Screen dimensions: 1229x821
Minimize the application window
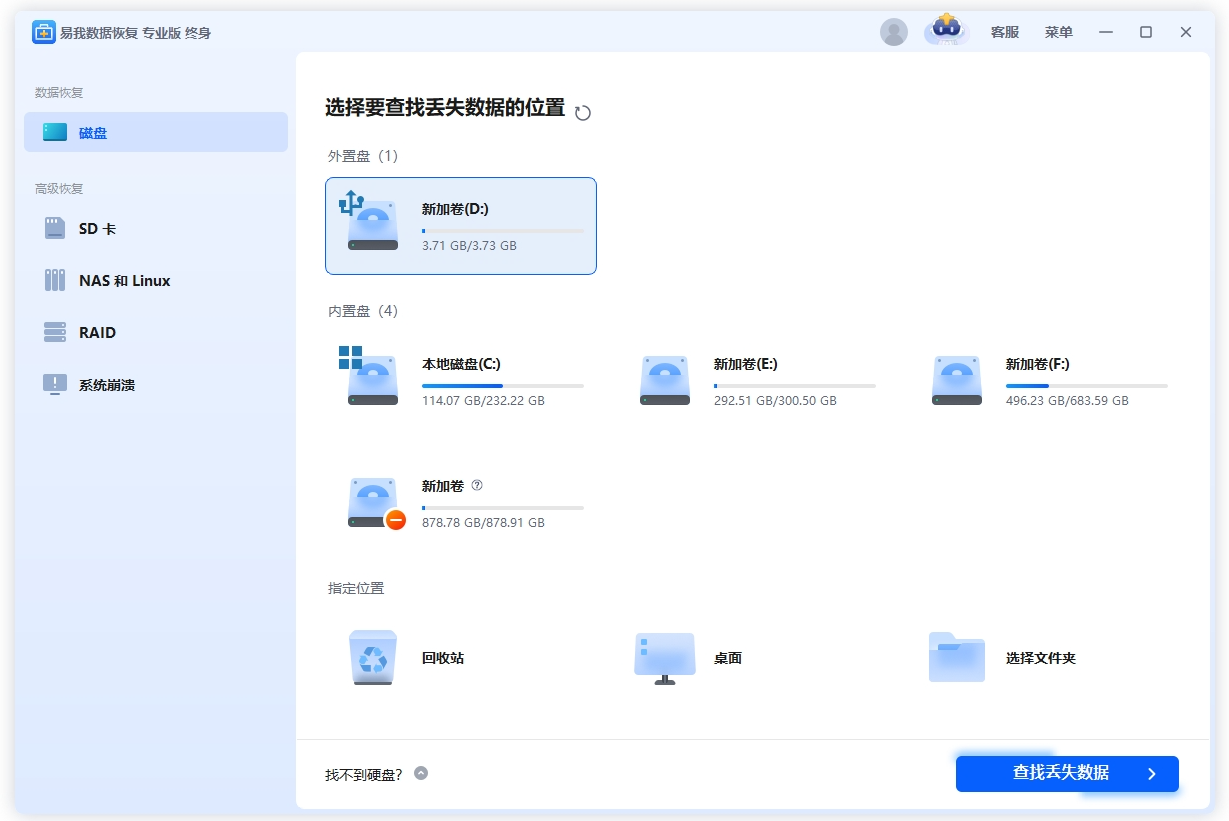(x=1106, y=32)
